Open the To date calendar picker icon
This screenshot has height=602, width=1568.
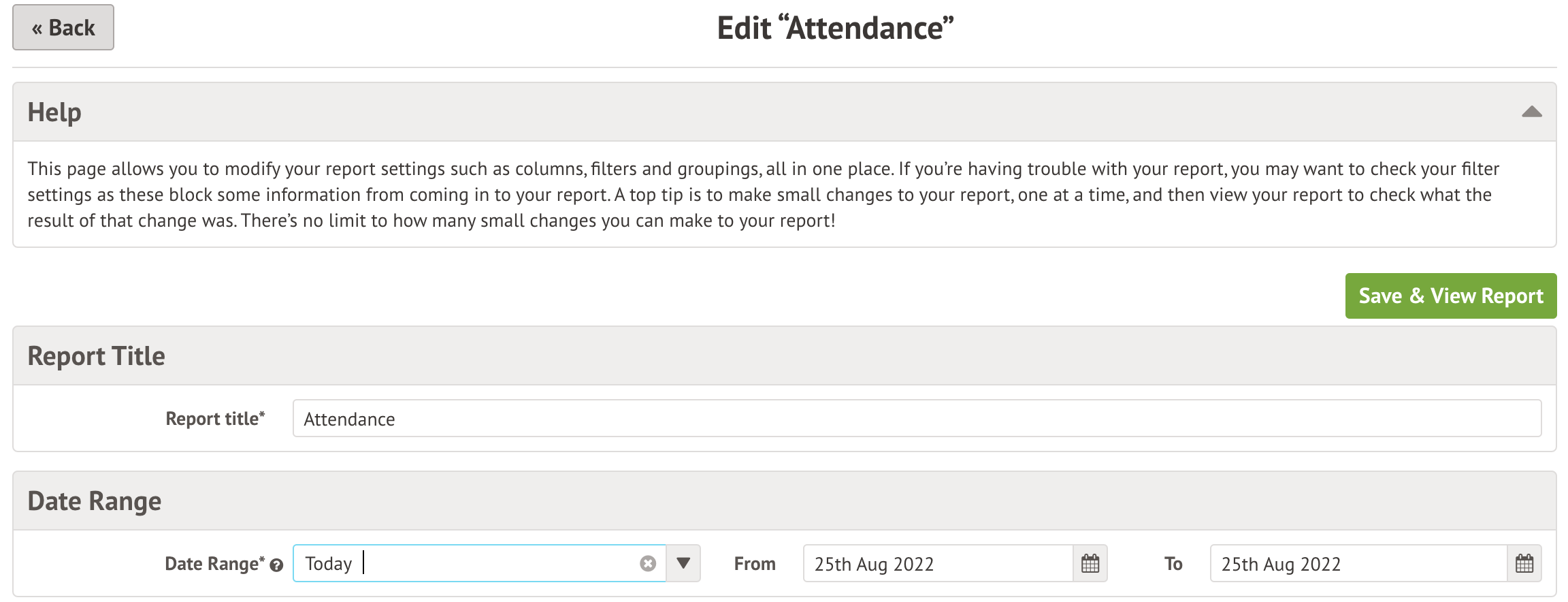pyautogui.click(x=1524, y=564)
